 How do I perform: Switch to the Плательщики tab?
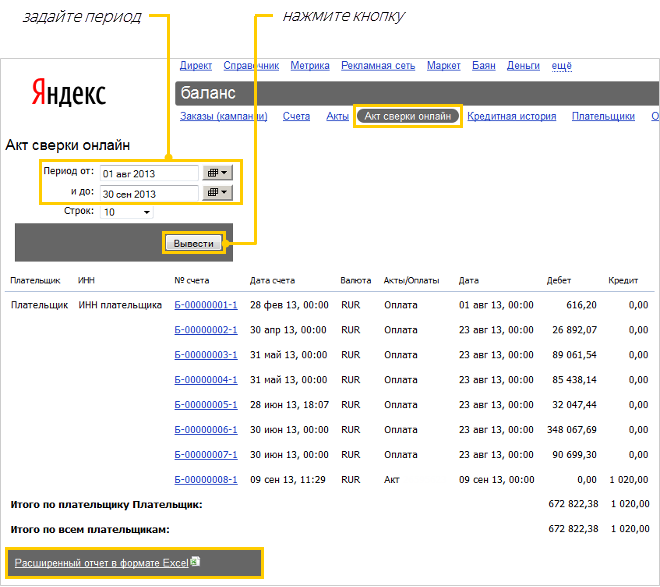(603, 116)
